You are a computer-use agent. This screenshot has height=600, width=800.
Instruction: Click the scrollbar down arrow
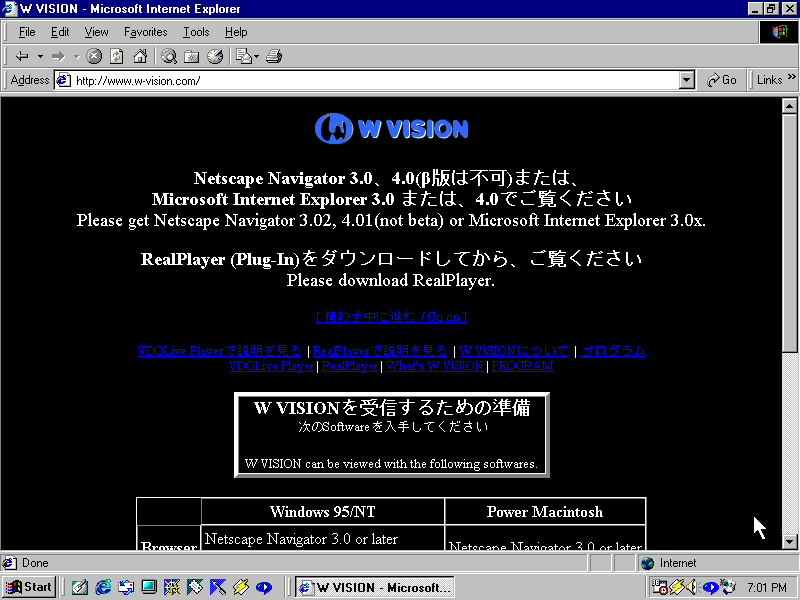click(x=789, y=542)
